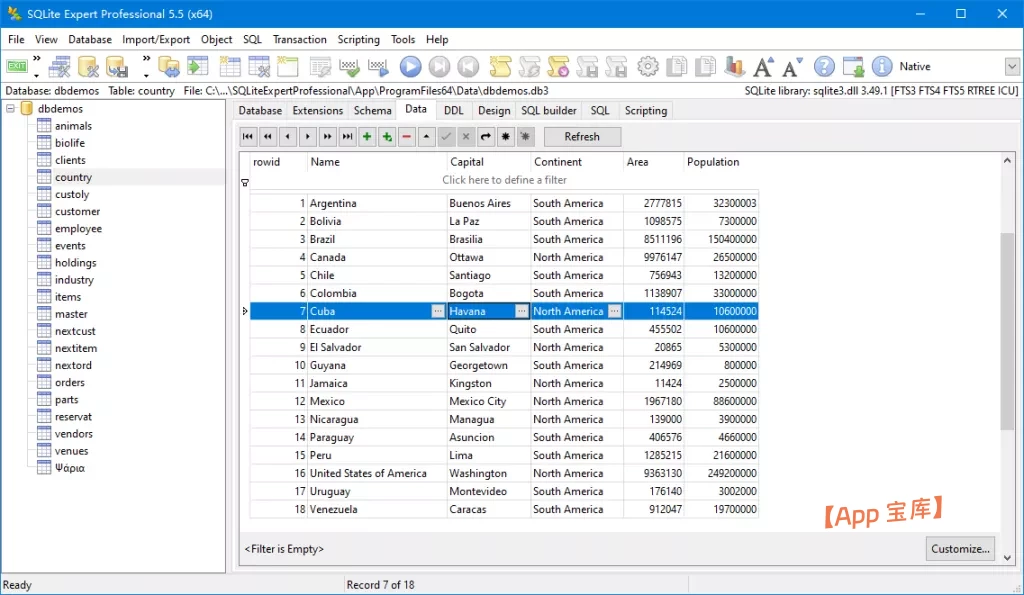Jump to first record in navigator
This screenshot has width=1024, height=595.
[x=248, y=137]
